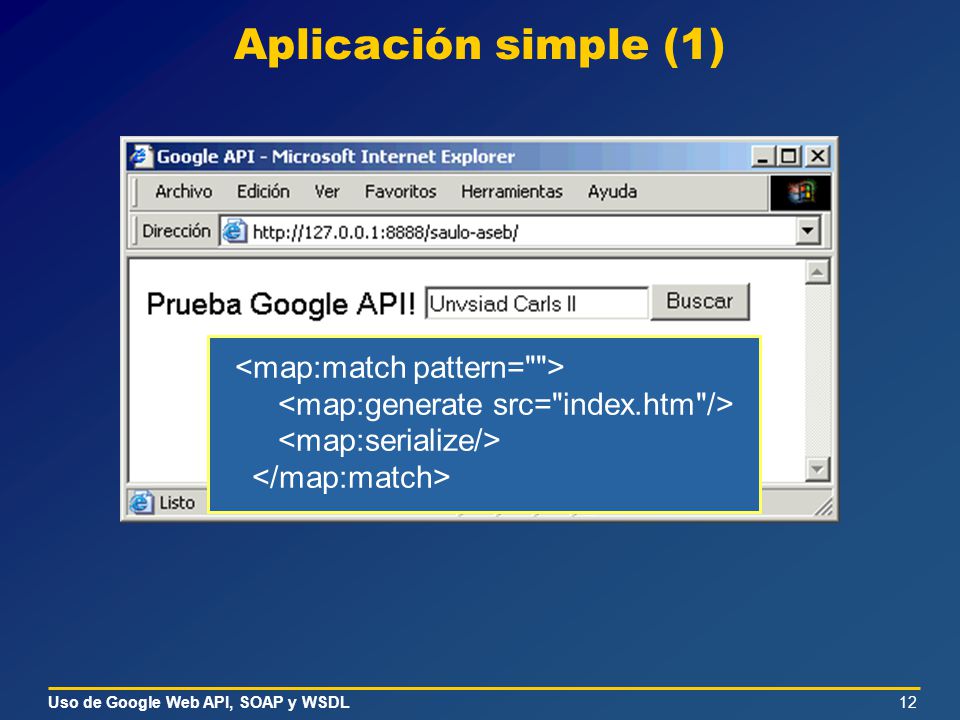Screen dimensions: 960x720
Task: Click the map:generate src line
Action: [505, 405]
